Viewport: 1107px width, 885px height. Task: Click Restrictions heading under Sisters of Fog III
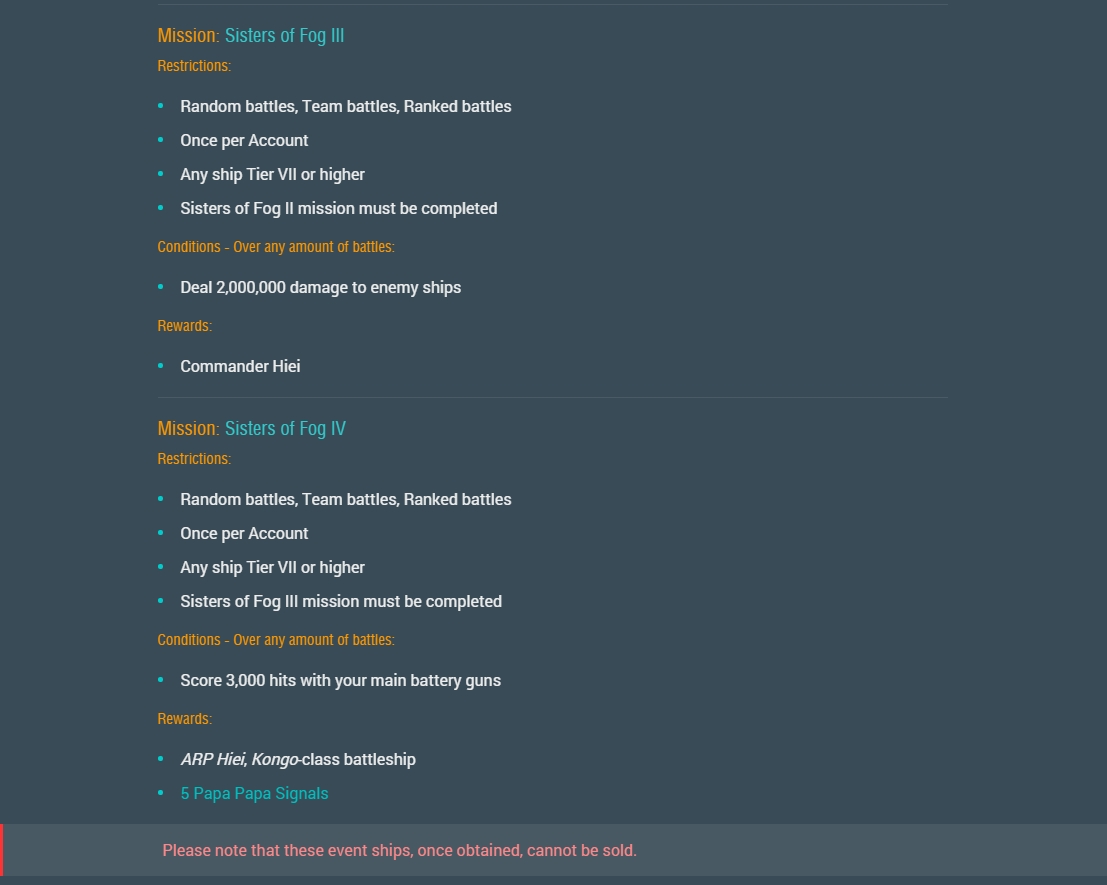point(194,66)
